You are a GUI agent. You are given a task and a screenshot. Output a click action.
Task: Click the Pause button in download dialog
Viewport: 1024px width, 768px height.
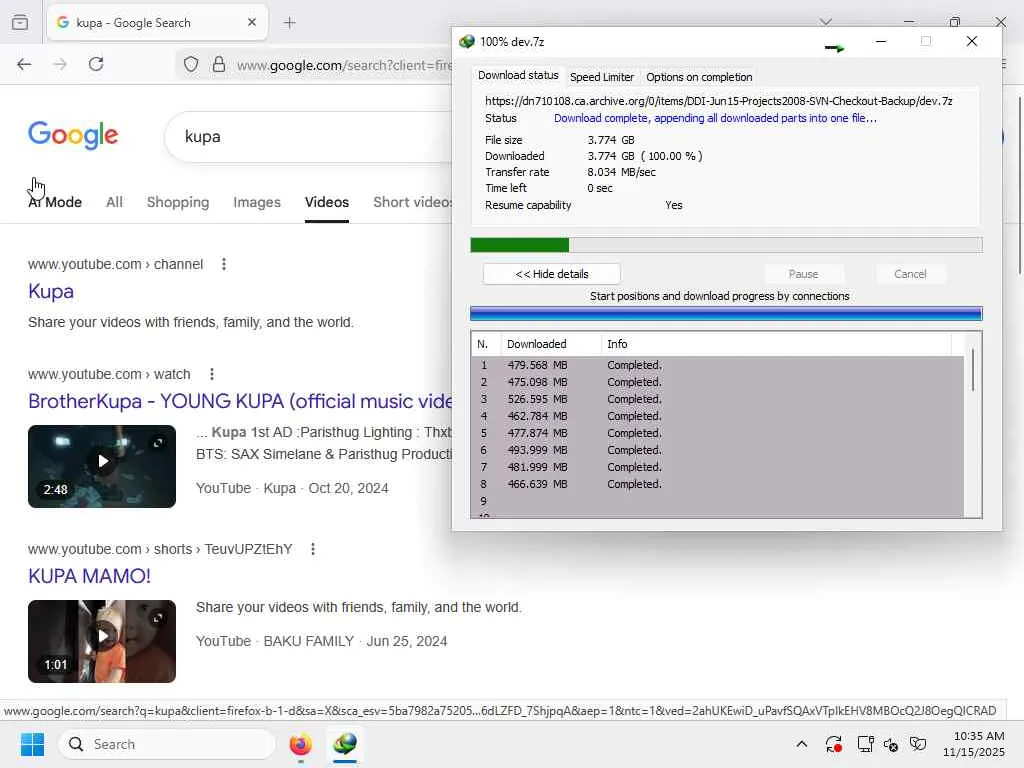[x=803, y=274]
